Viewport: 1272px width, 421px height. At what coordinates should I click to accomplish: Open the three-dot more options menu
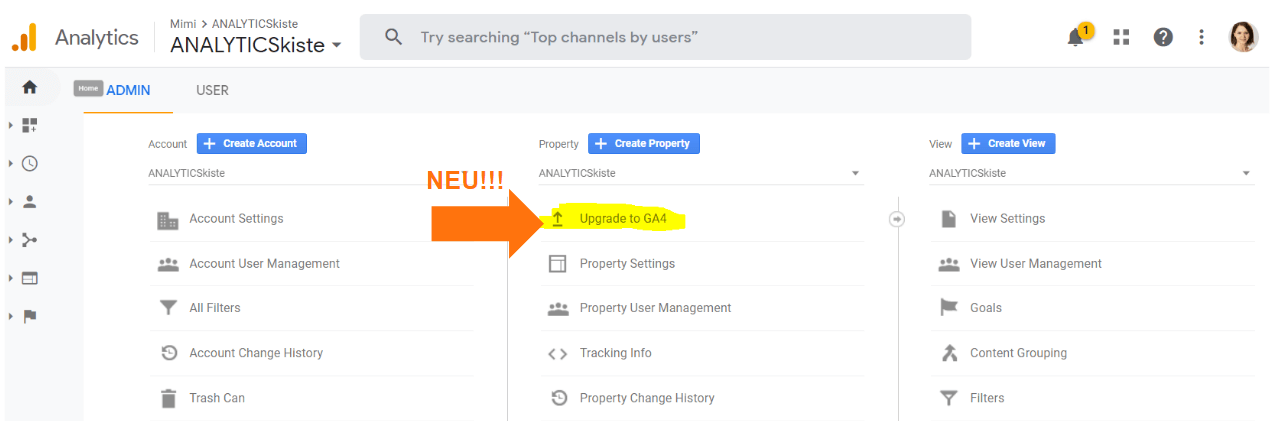[x=1201, y=37]
